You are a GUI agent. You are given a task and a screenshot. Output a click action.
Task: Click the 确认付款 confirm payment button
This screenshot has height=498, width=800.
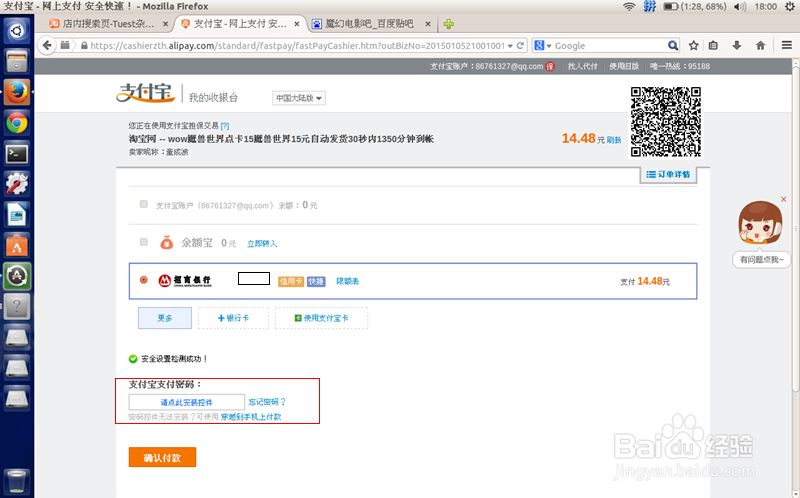pyautogui.click(x=162, y=457)
